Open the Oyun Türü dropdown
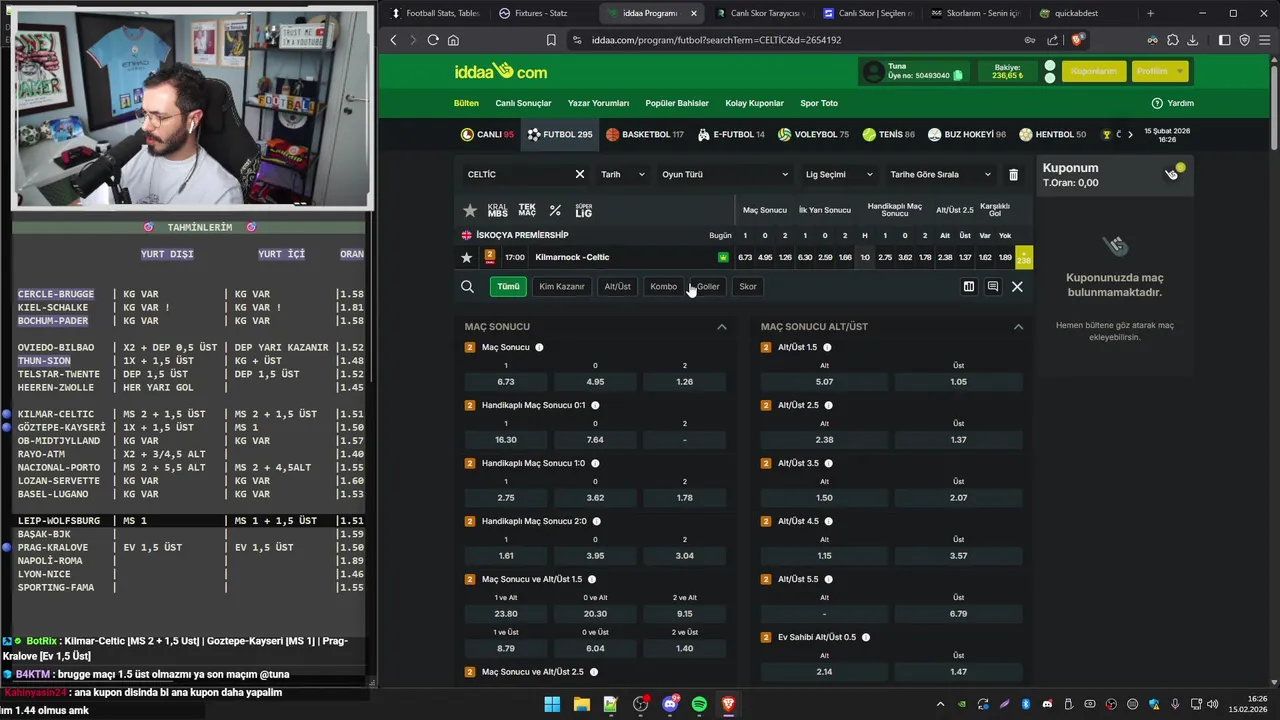 coord(725,174)
